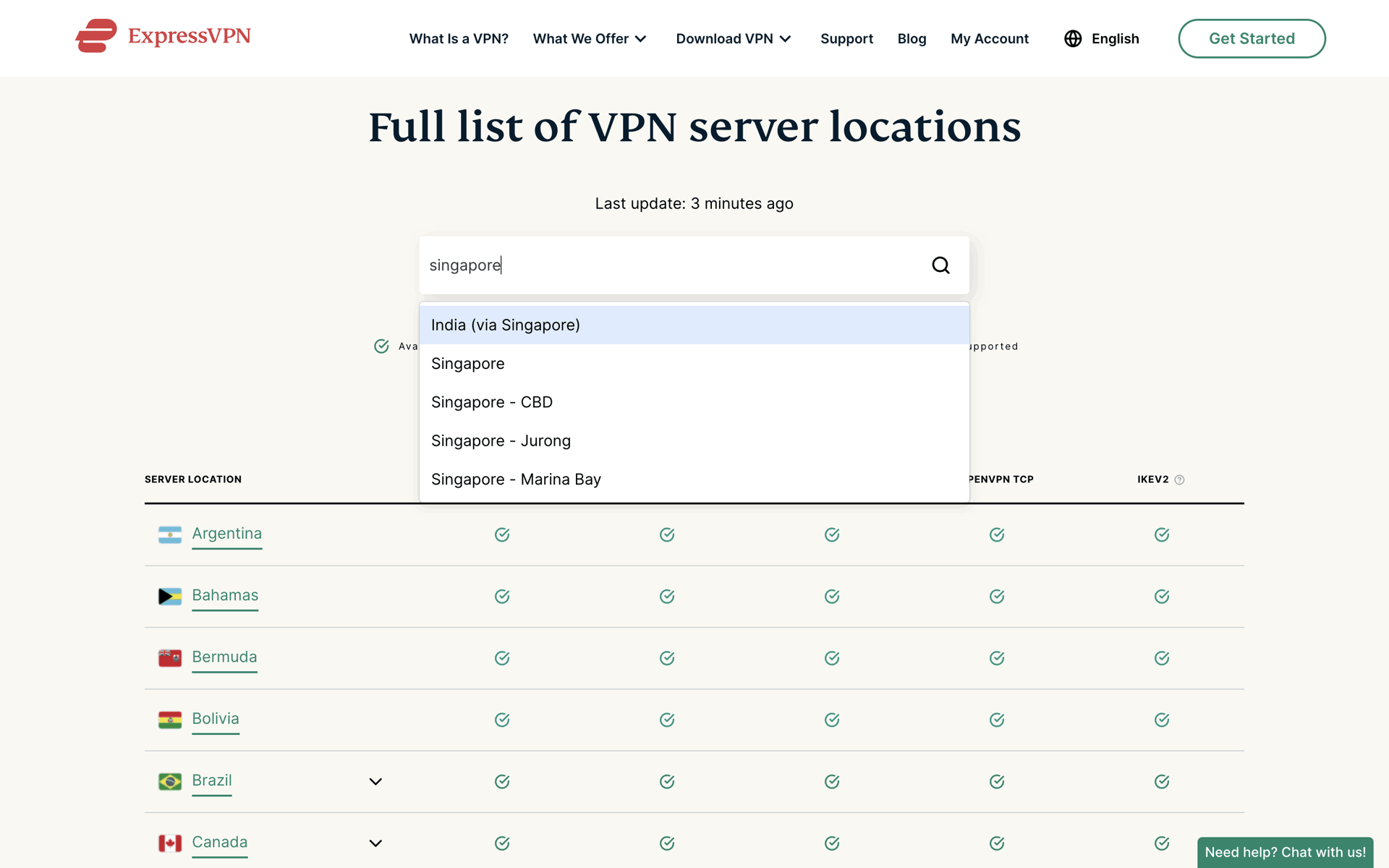The image size is (1389, 868).
Task: Select Singapore - CBD suggestion
Action: point(694,402)
